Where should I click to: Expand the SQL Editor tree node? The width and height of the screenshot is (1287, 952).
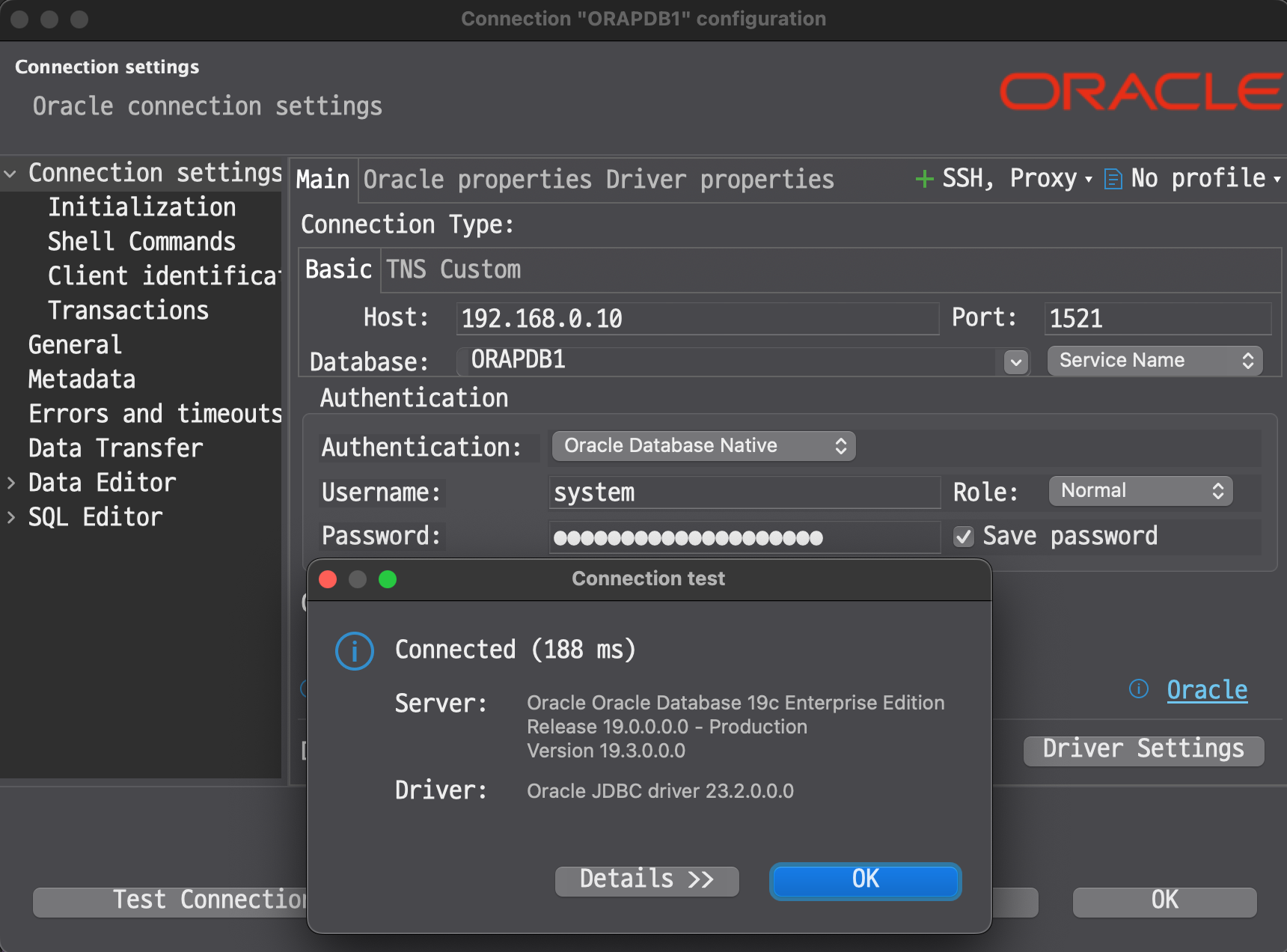[10, 518]
